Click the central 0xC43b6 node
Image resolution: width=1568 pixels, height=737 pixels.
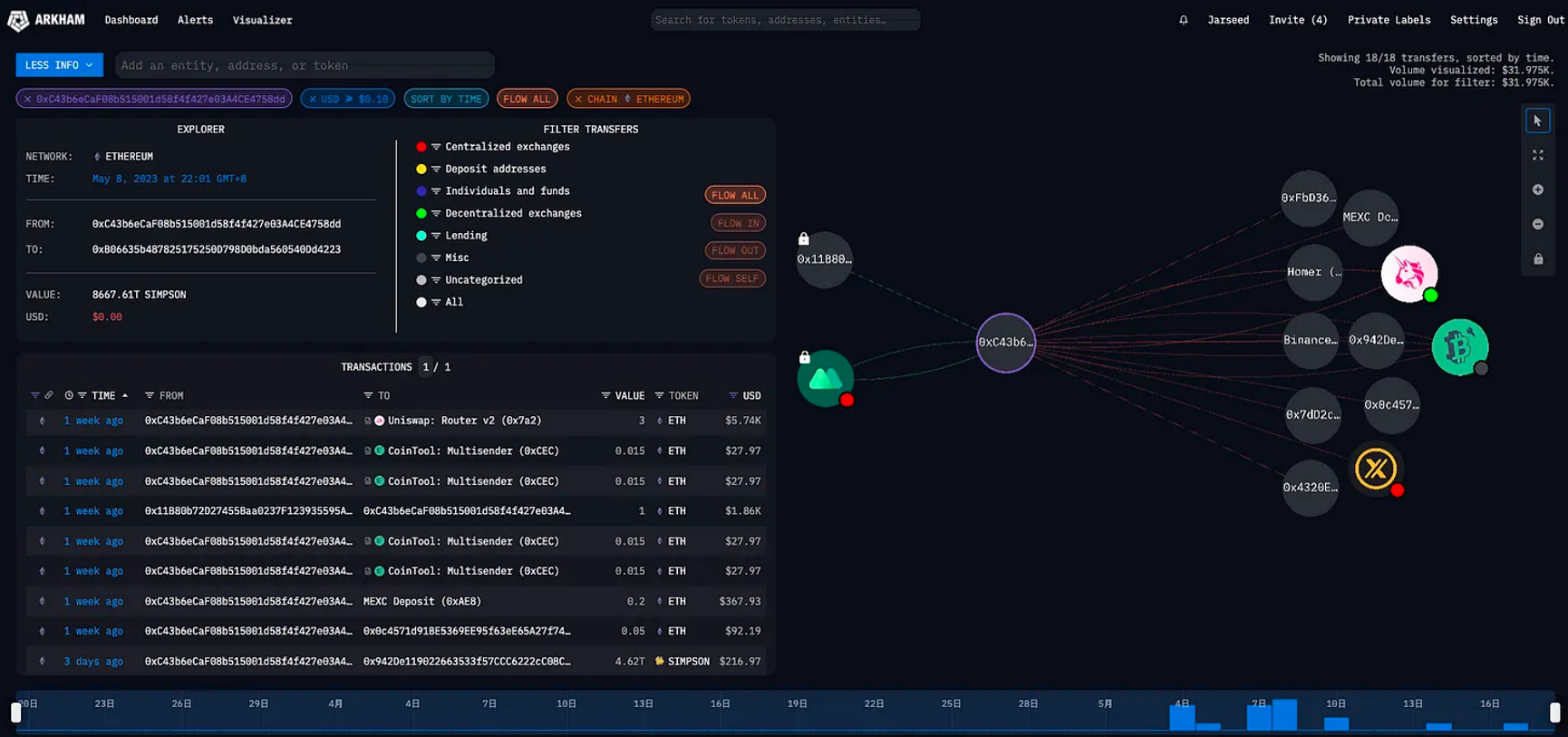(x=1005, y=342)
